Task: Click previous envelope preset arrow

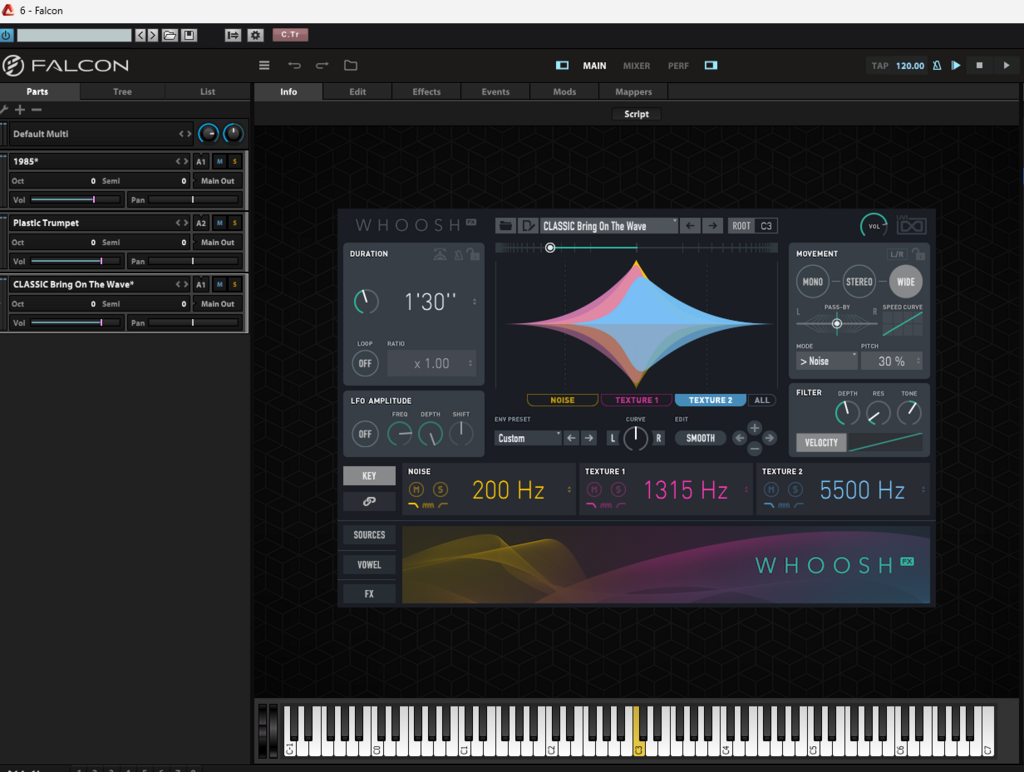Action: tap(571, 438)
